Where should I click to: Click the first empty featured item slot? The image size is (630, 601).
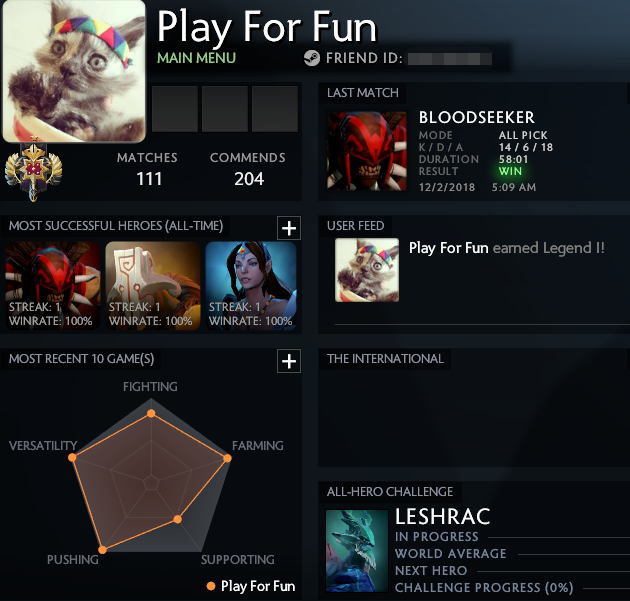click(175, 108)
